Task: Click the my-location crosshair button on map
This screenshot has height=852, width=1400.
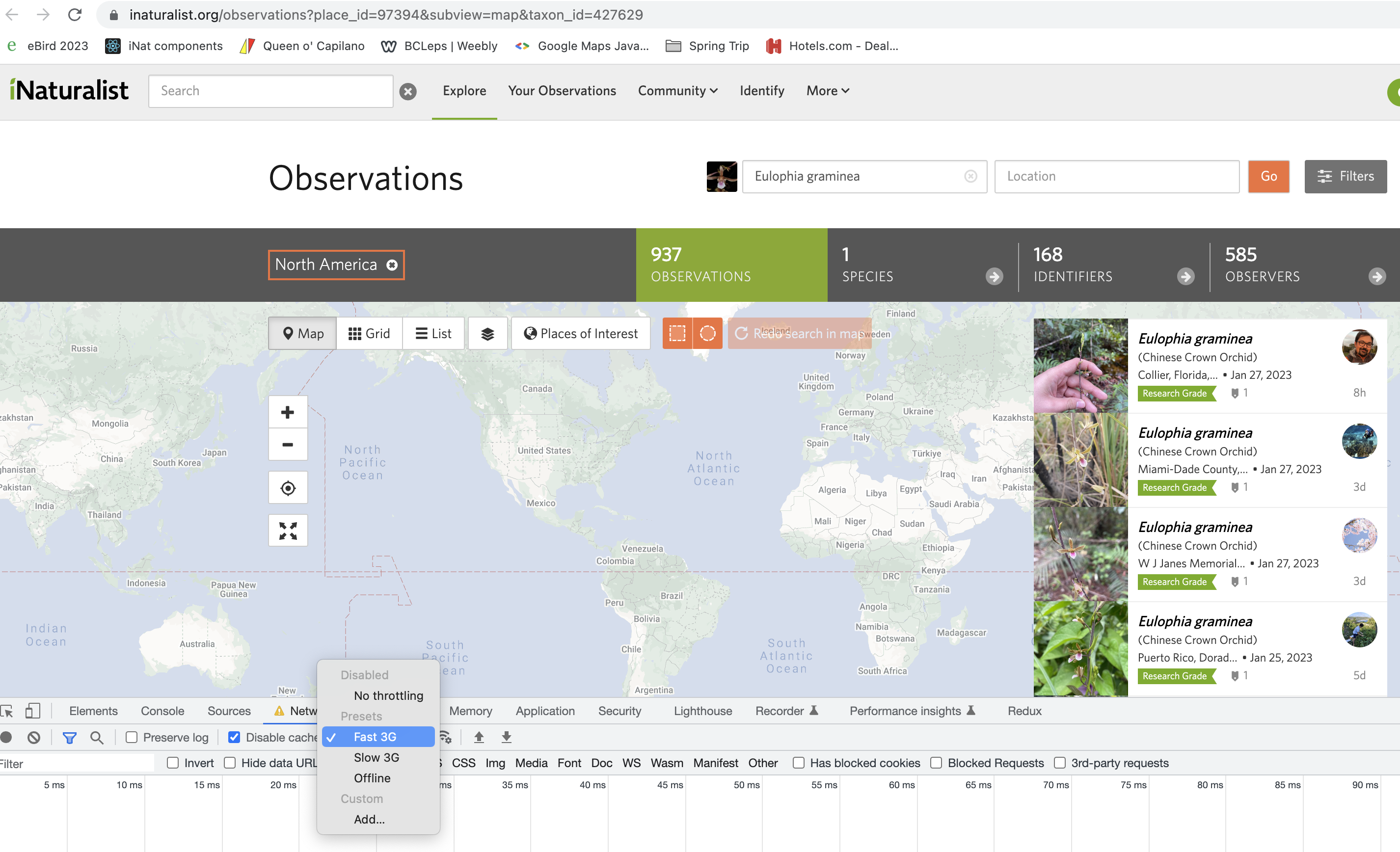Action: click(288, 487)
